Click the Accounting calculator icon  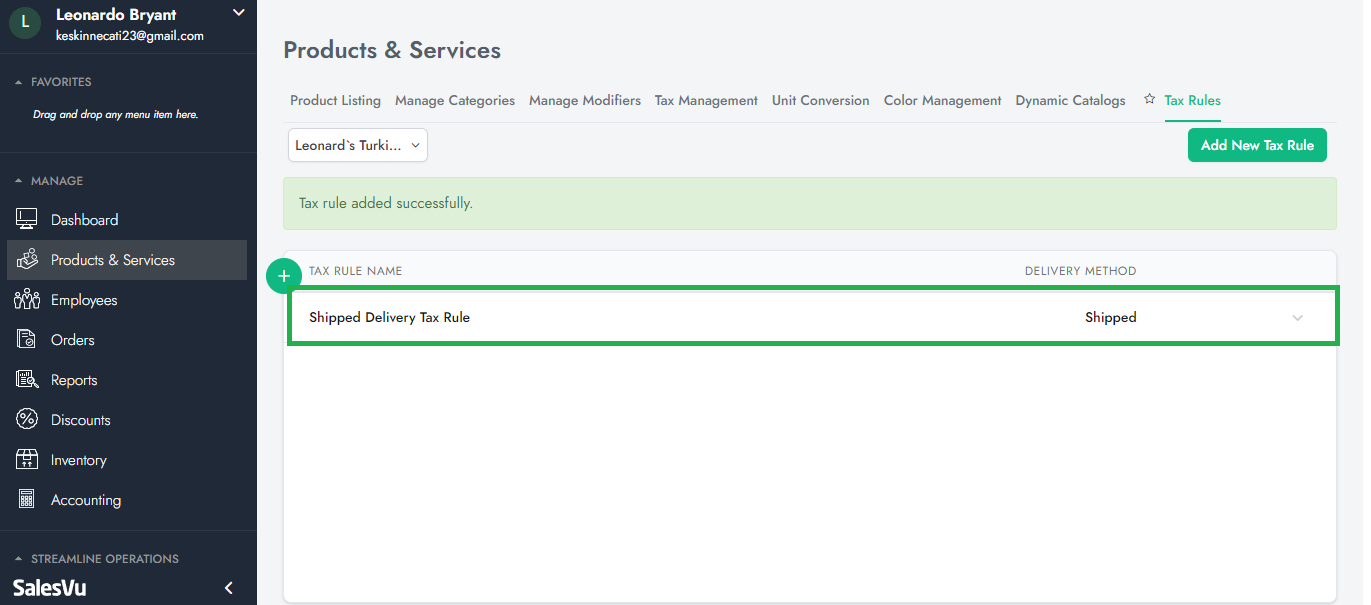(x=27, y=500)
